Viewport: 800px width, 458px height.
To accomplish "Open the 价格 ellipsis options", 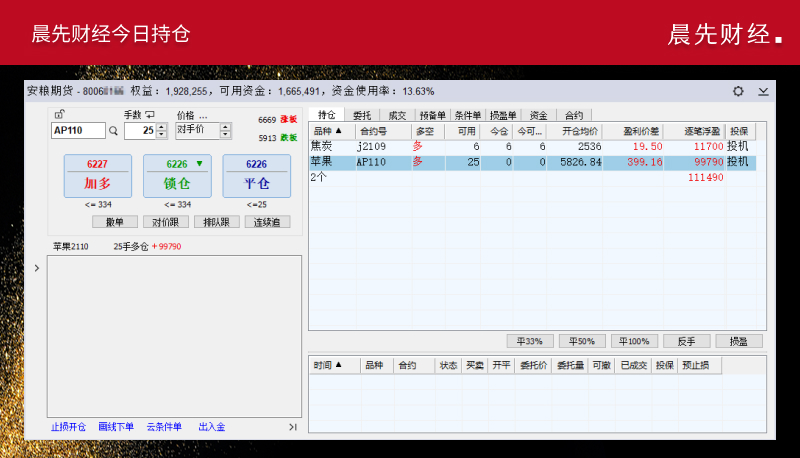I will [x=203, y=115].
